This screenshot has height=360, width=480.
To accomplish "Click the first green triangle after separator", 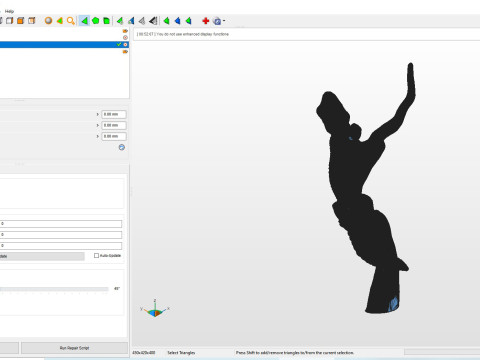I will pos(166,21).
